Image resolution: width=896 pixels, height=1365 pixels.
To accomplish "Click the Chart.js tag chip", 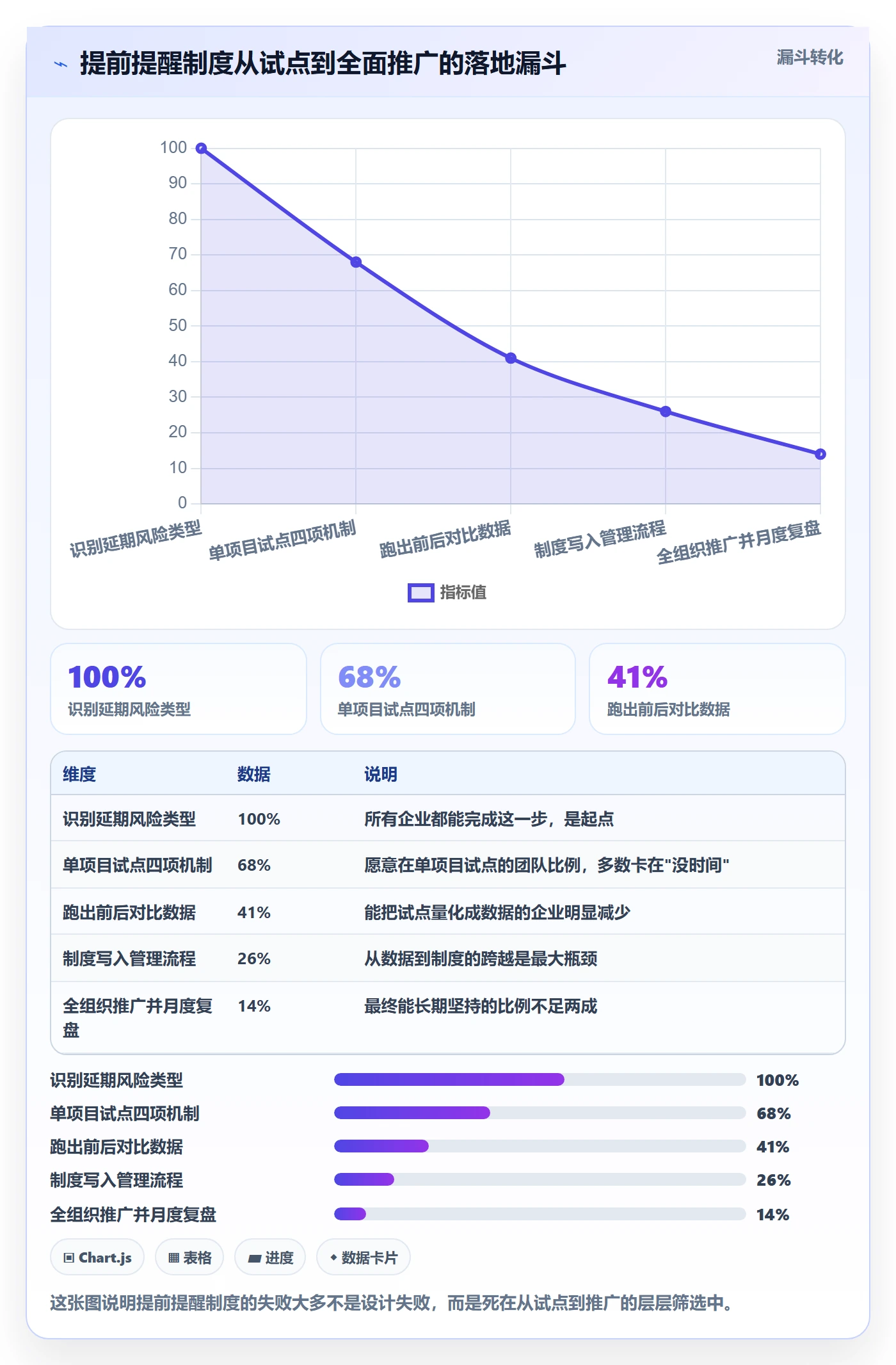I will 97,1257.
